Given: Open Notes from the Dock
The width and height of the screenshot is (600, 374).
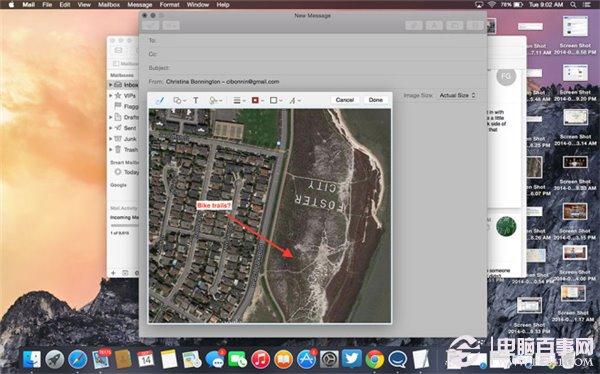Looking at the screenshot, I should click(x=169, y=359).
